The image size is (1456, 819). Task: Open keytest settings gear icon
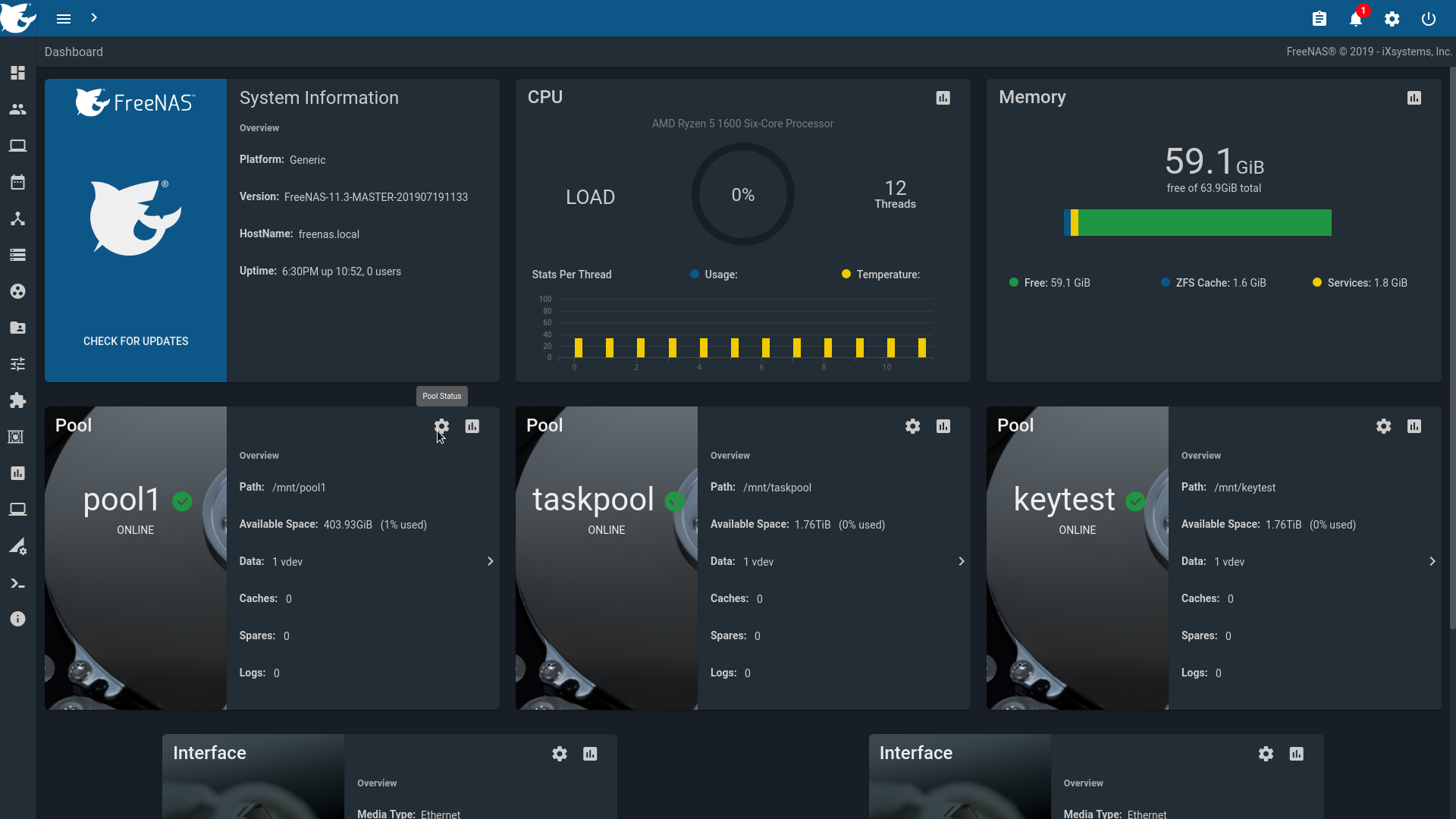pos(1384,426)
